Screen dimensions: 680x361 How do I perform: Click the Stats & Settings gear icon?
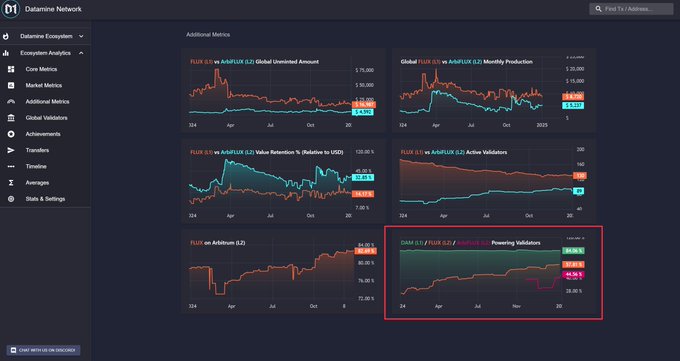click(x=11, y=199)
